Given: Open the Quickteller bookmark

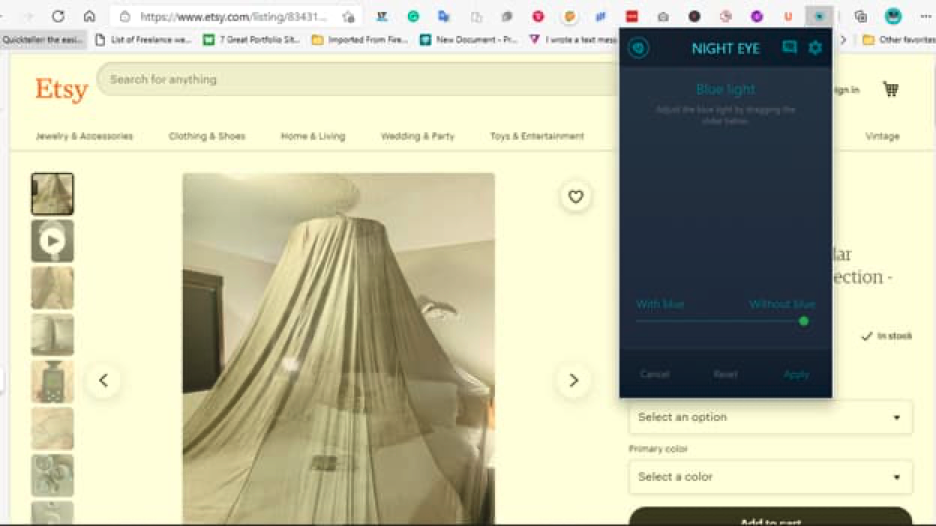Looking at the screenshot, I should [x=43, y=39].
